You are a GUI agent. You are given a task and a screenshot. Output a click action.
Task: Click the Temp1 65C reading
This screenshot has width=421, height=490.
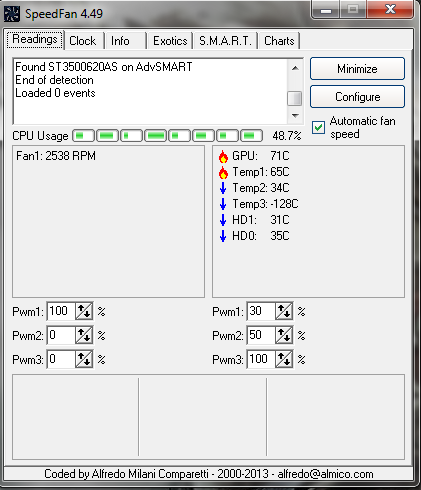pyautogui.click(x=261, y=172)
